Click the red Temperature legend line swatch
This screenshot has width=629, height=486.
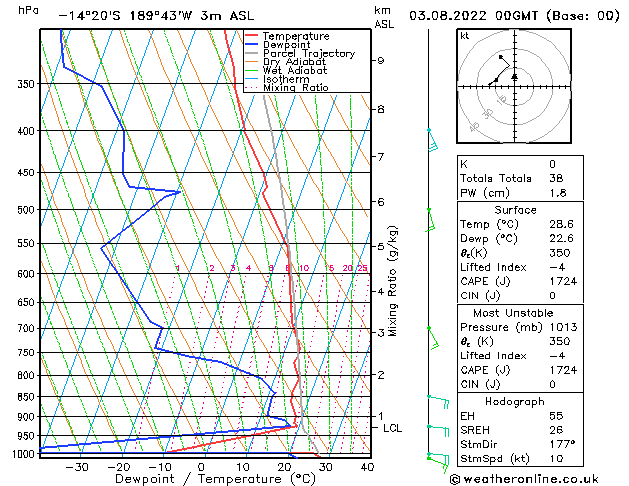coord(252,36)
